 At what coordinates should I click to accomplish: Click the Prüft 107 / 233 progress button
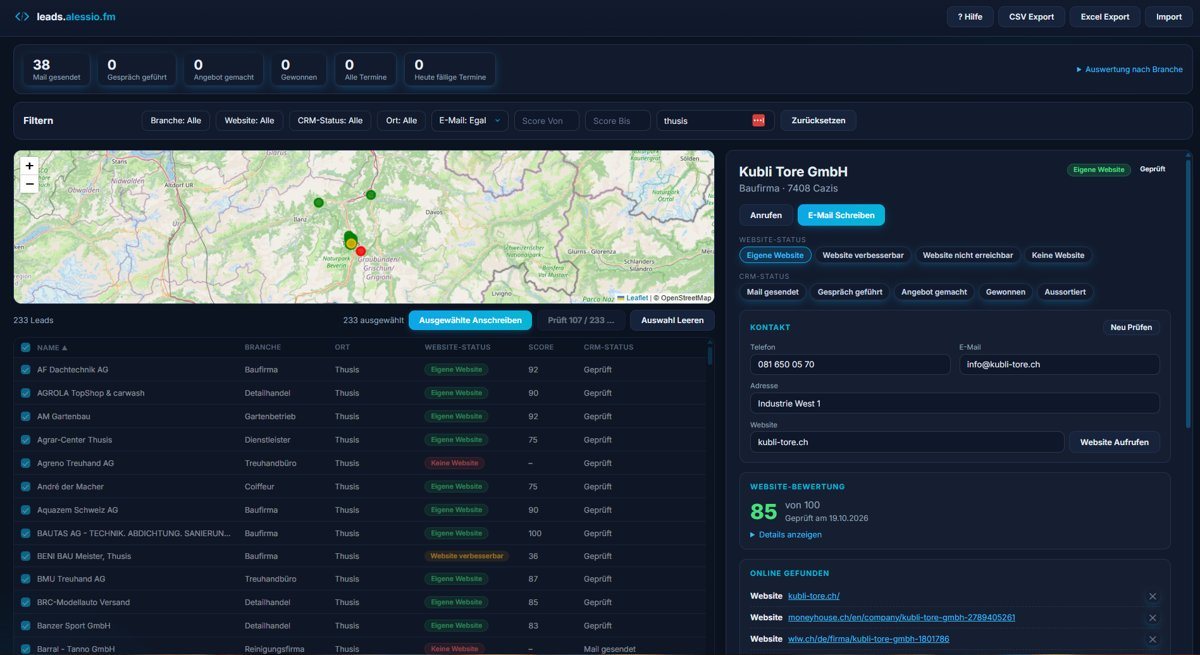[x=581, y=320]
